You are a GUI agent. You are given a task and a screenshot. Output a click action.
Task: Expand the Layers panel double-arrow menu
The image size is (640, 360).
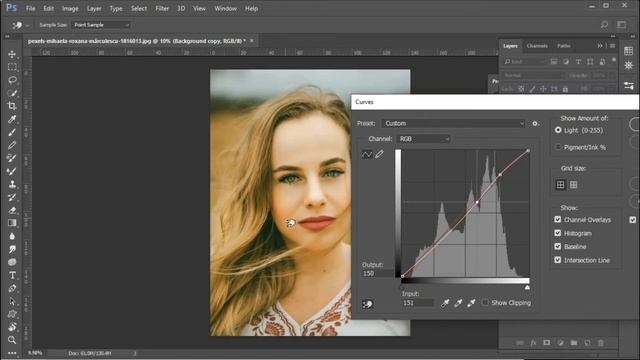coord(600,46)
